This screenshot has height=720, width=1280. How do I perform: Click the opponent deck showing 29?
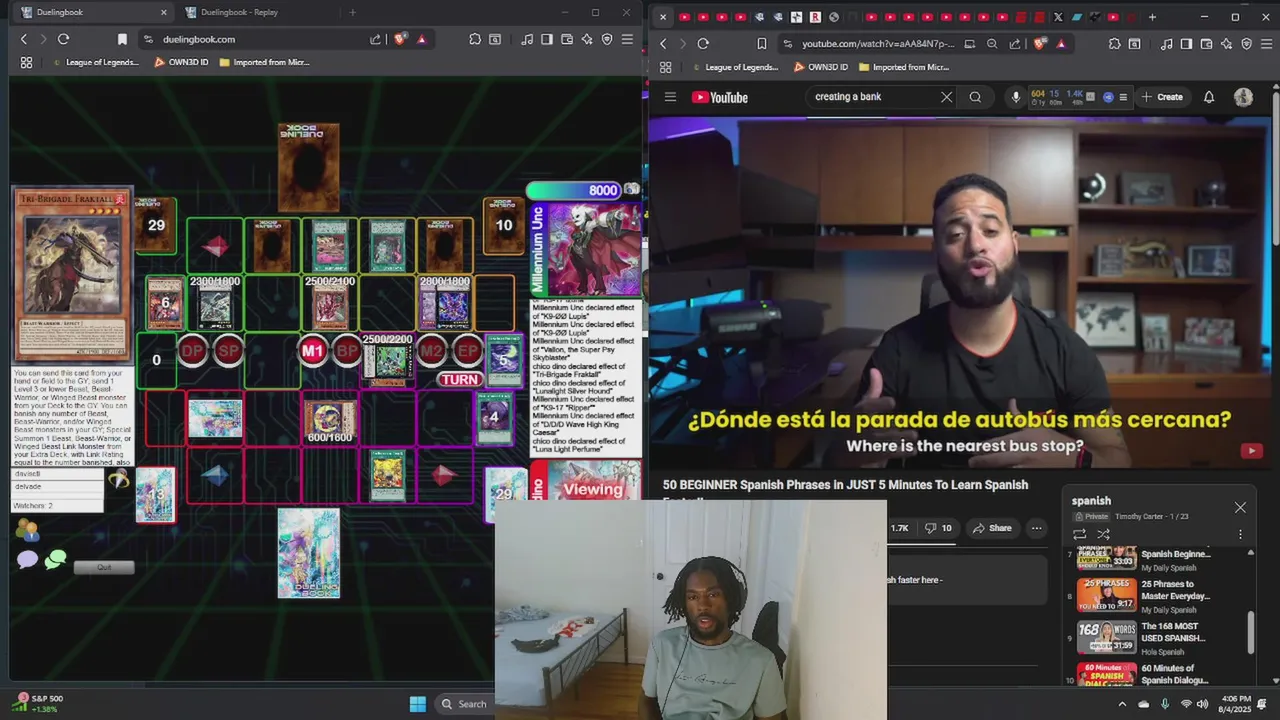(x=156, y=225)
